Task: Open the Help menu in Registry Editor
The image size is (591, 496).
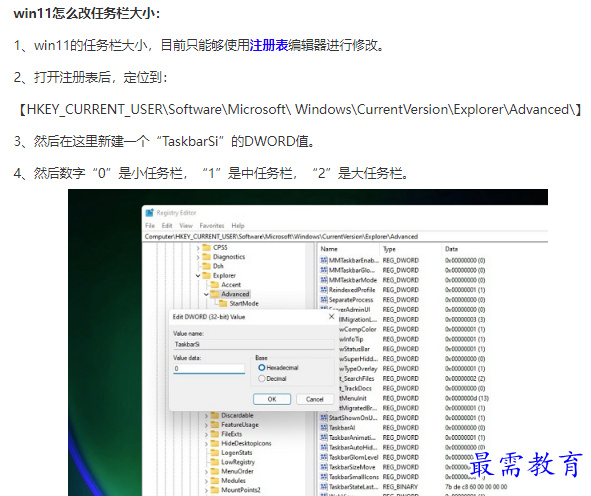Action: point(238,225)
